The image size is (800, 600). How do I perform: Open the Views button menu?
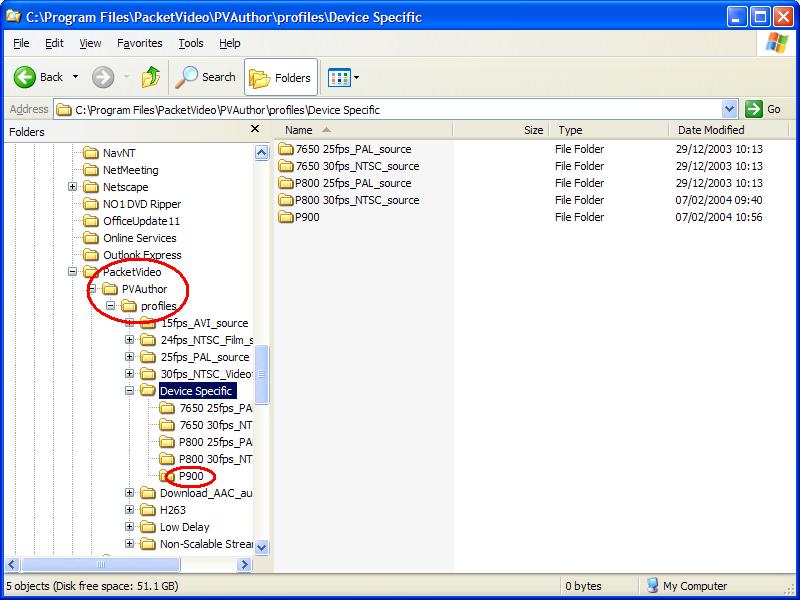coord(343,78)
